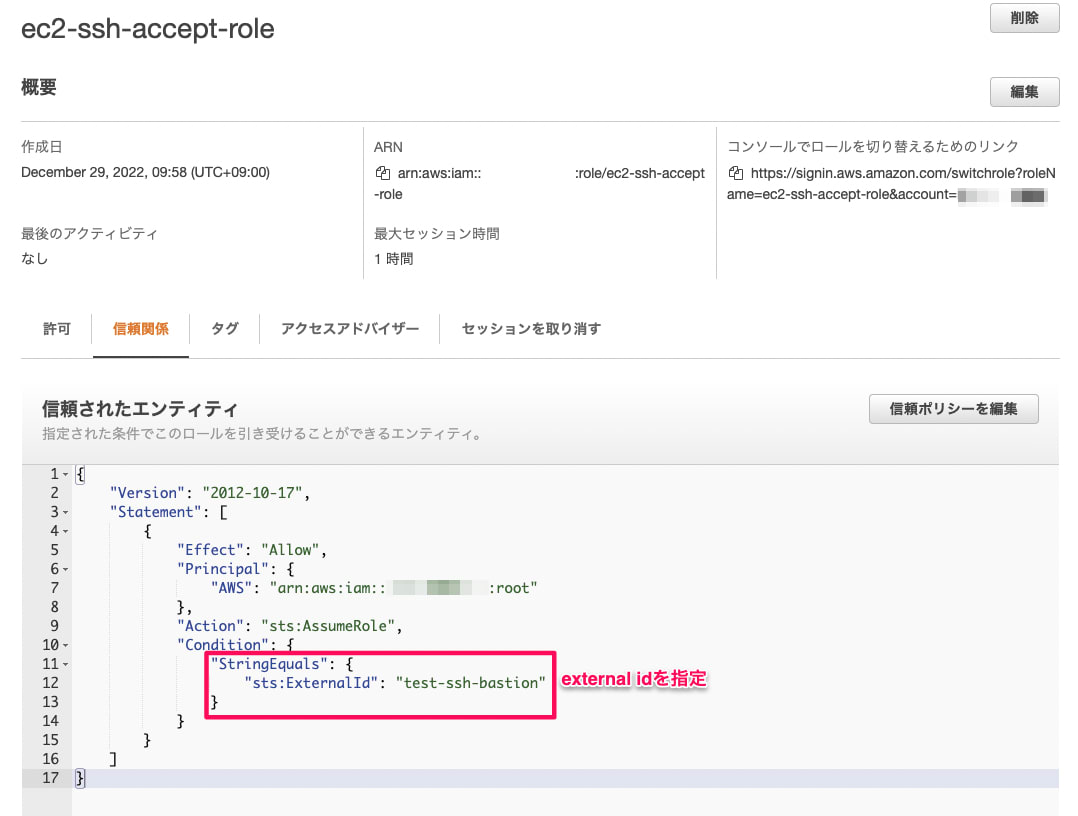This screenshot has height=816, width=1078.
Task: Click the "Version": "2012-10-17" line
Action: [x=210, y=493]
